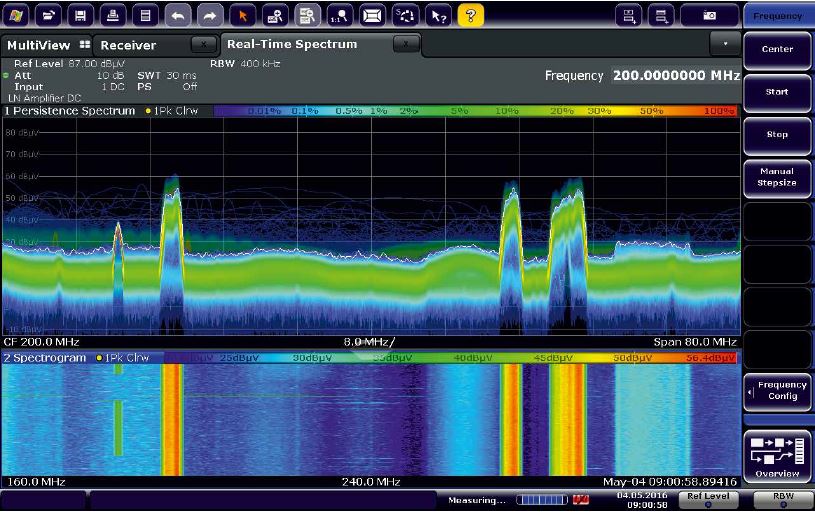
Task: Take a screenshot with the camera button
Action: 709,15
